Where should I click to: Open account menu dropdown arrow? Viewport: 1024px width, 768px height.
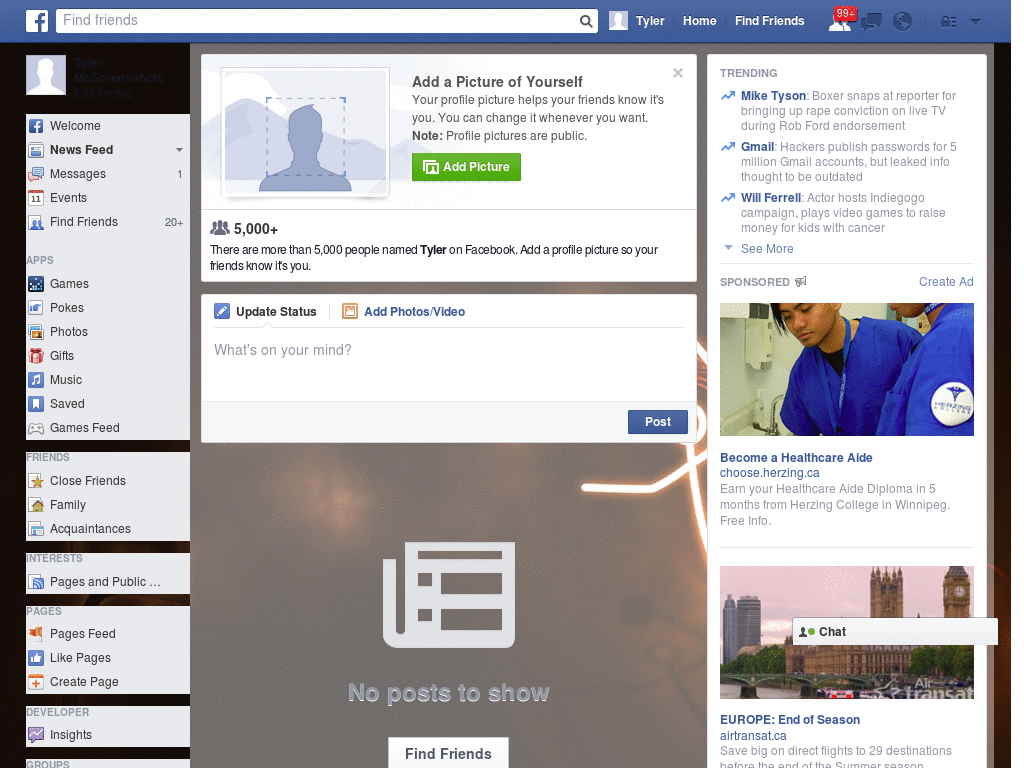[x=975, y=22]
